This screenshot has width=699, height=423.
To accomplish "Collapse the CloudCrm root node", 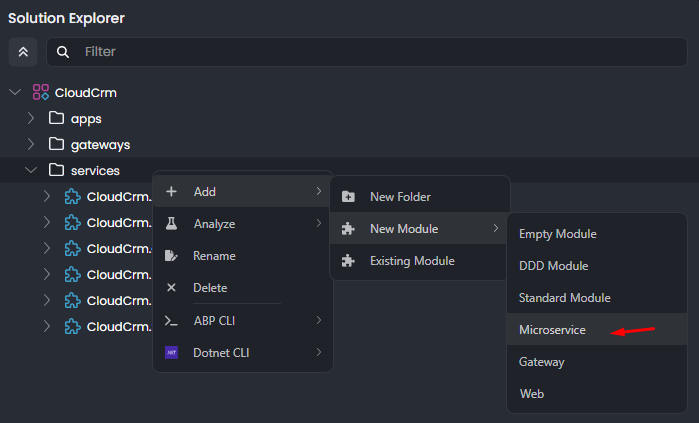I will point(15,93).
